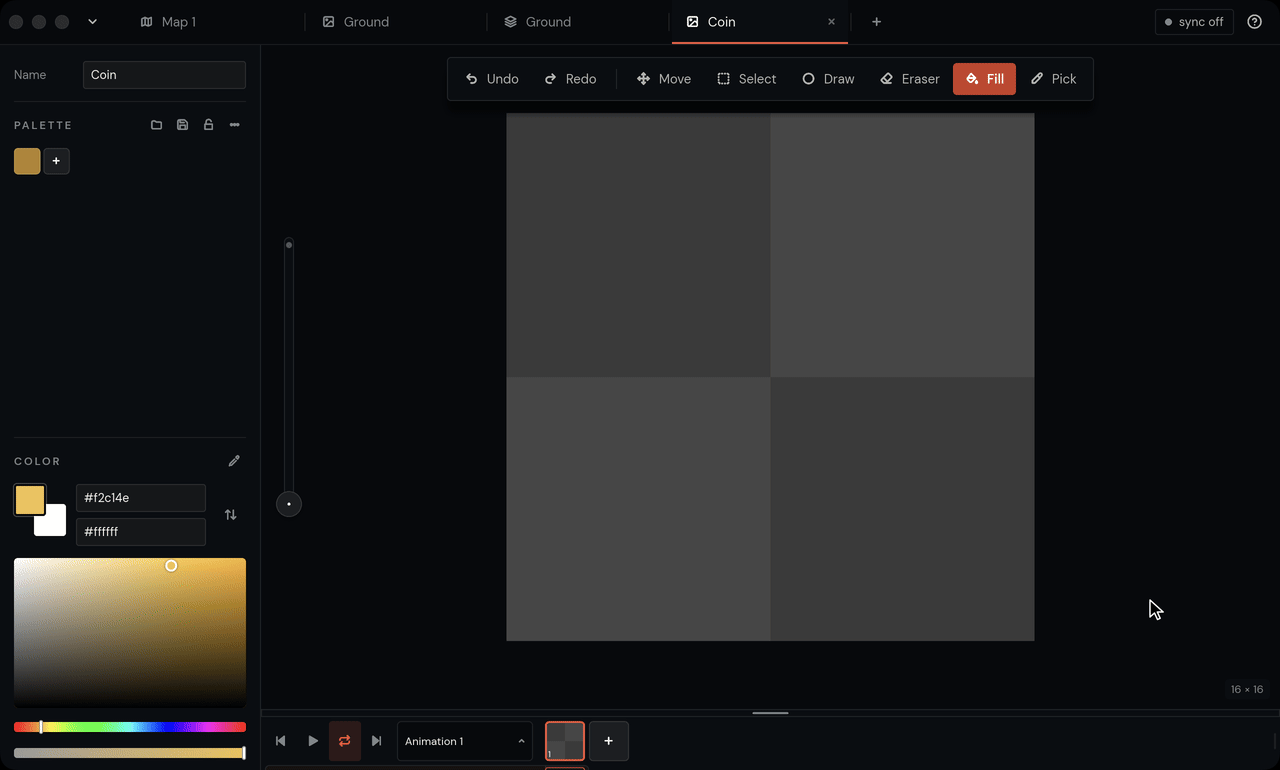The image size is (1280, 770).
Task: Edit the Name field containing Coin
Action: (164, 75)
